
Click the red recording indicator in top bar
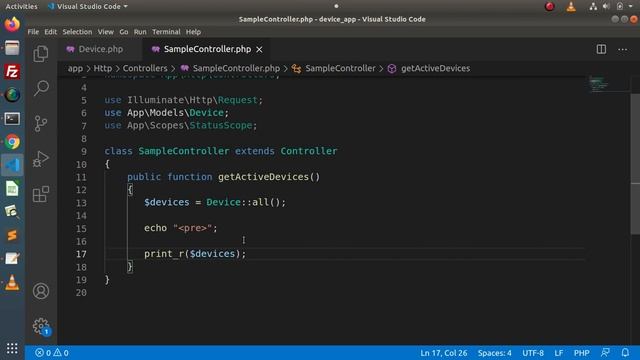549,7
